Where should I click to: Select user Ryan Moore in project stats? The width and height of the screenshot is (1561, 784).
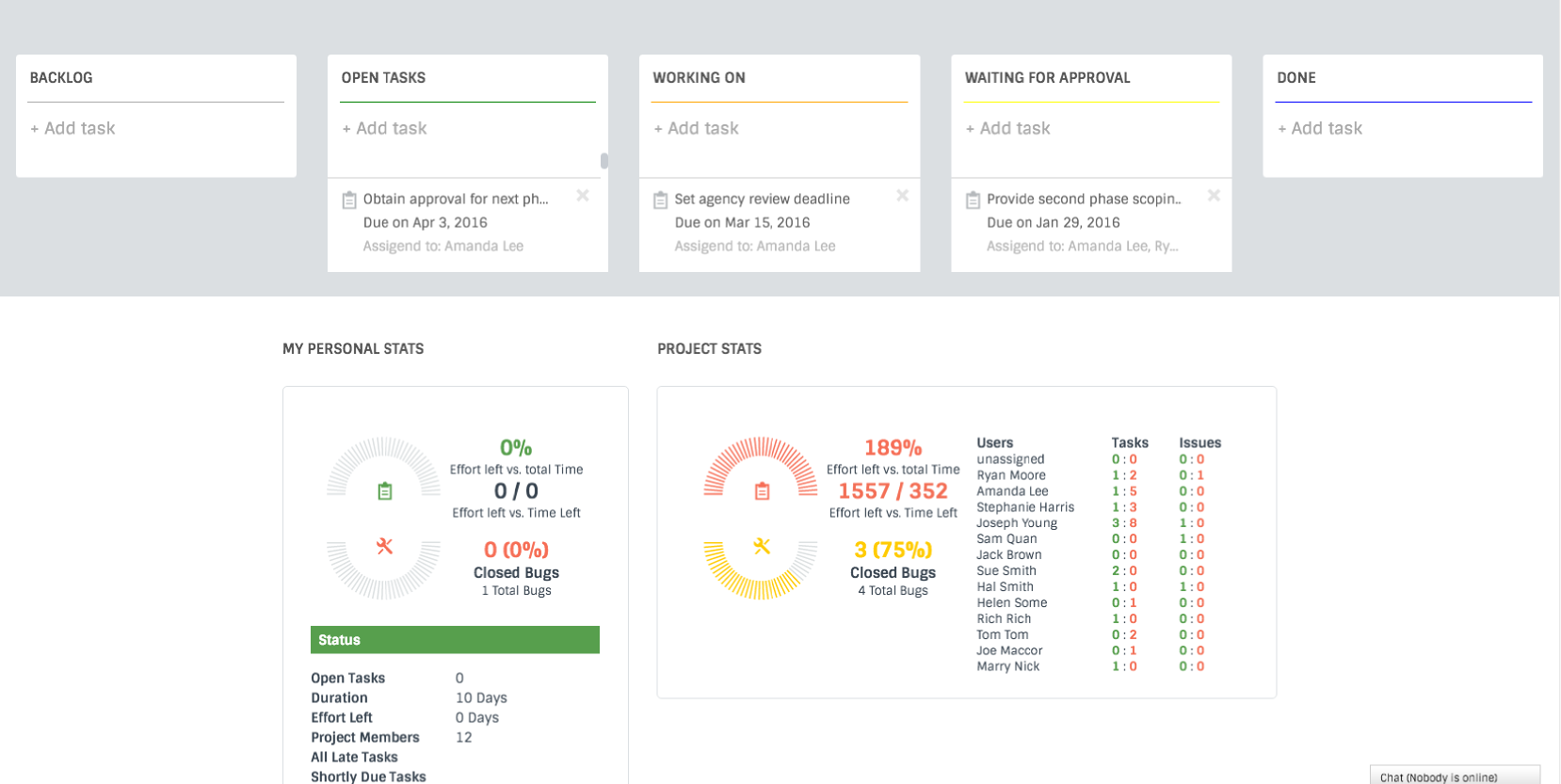click(x=1010, y=475)
